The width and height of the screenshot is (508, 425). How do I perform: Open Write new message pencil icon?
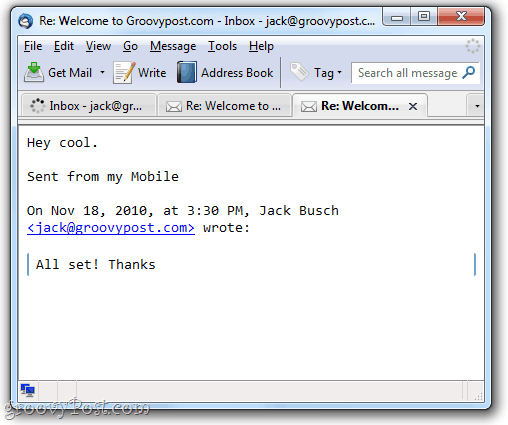click(x=124, y=72)
